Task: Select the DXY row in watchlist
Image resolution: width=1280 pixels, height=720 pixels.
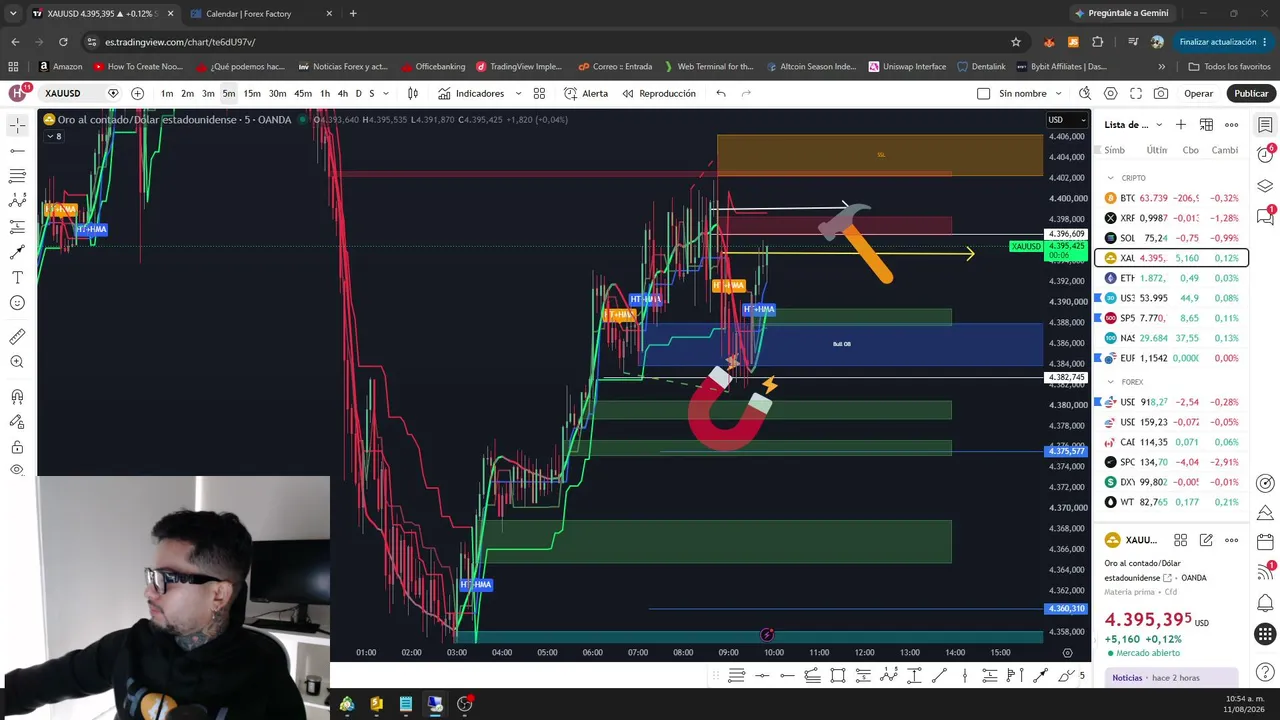Action: click(x=1170, y=482)
